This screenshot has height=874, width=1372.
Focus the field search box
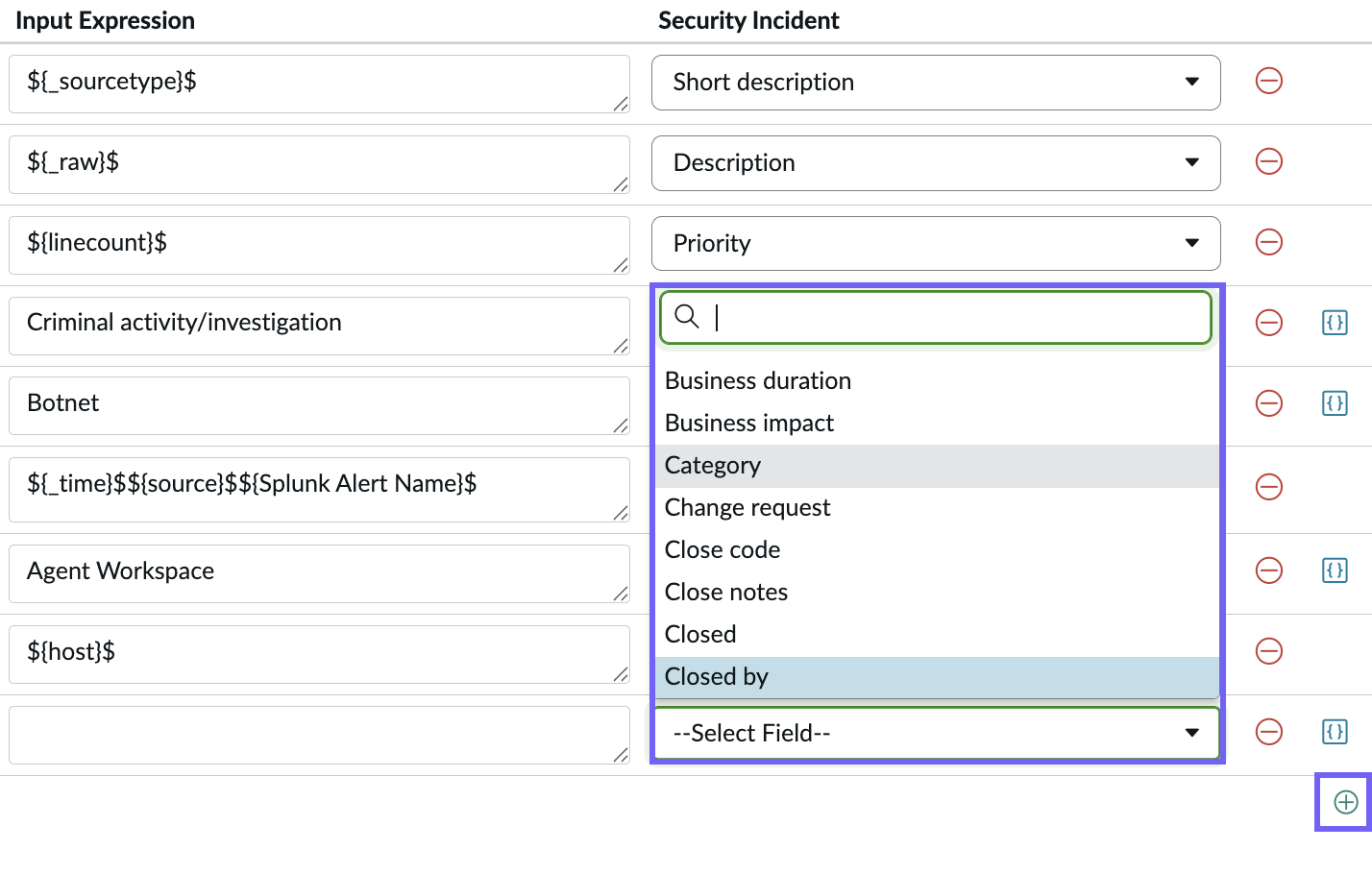tap(936, 317)
